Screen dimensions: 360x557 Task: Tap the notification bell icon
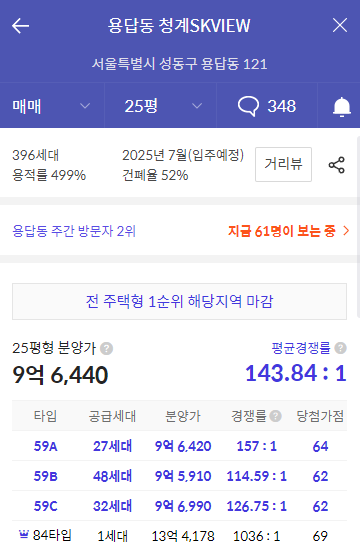coord(342,107)
